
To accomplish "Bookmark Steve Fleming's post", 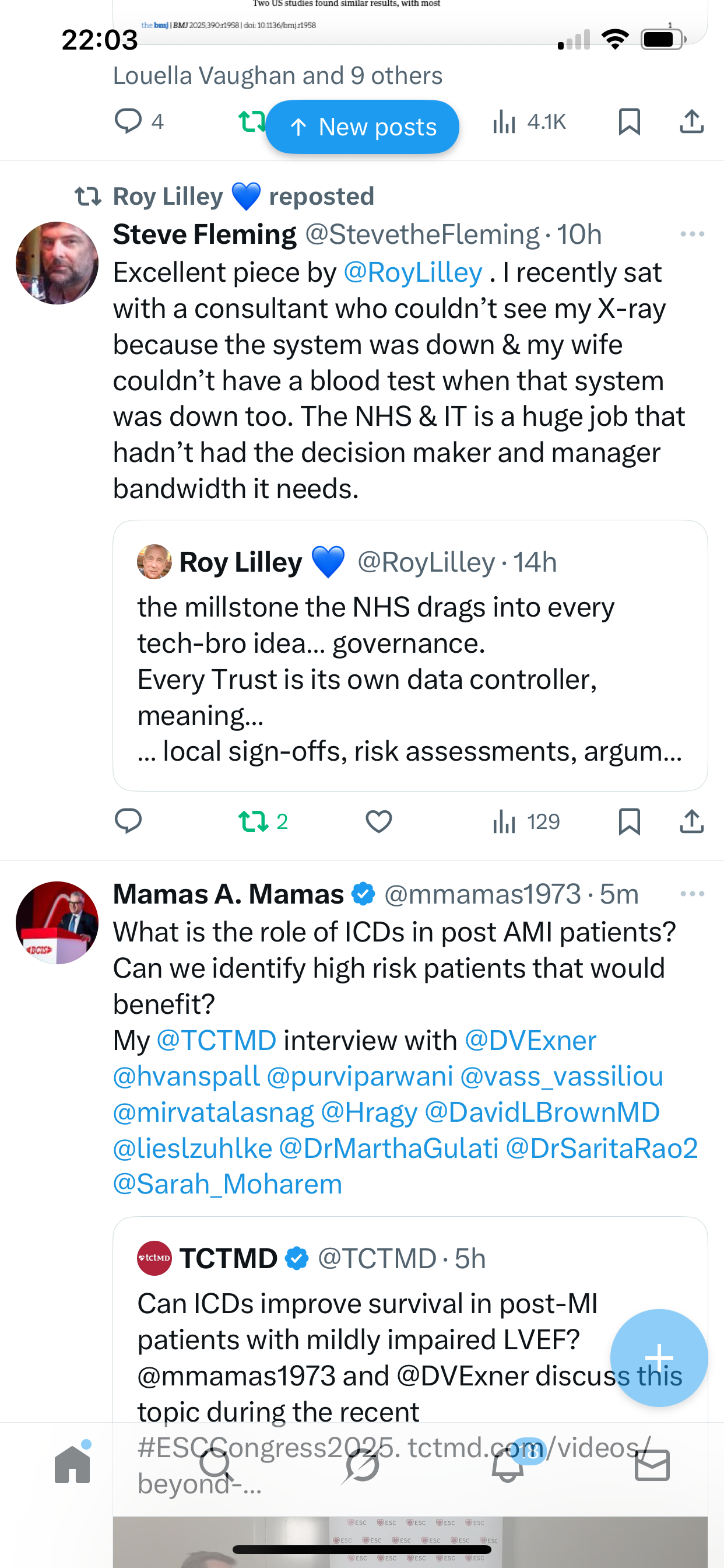I will pos(629,822).
